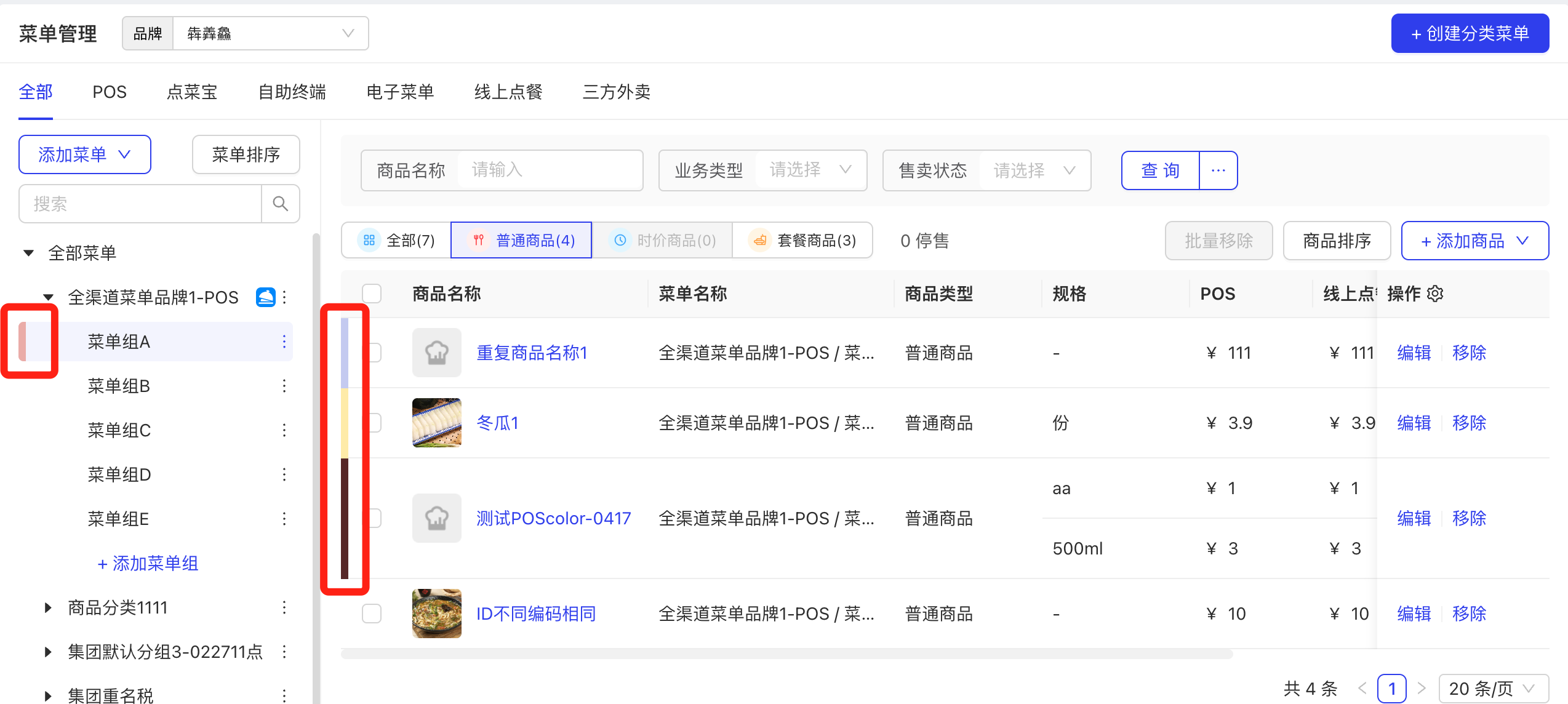Click the dark brown color bar on 测试POScolor-0417 row
Viewport: 1568px width, 704px height.
coord(345,518)
